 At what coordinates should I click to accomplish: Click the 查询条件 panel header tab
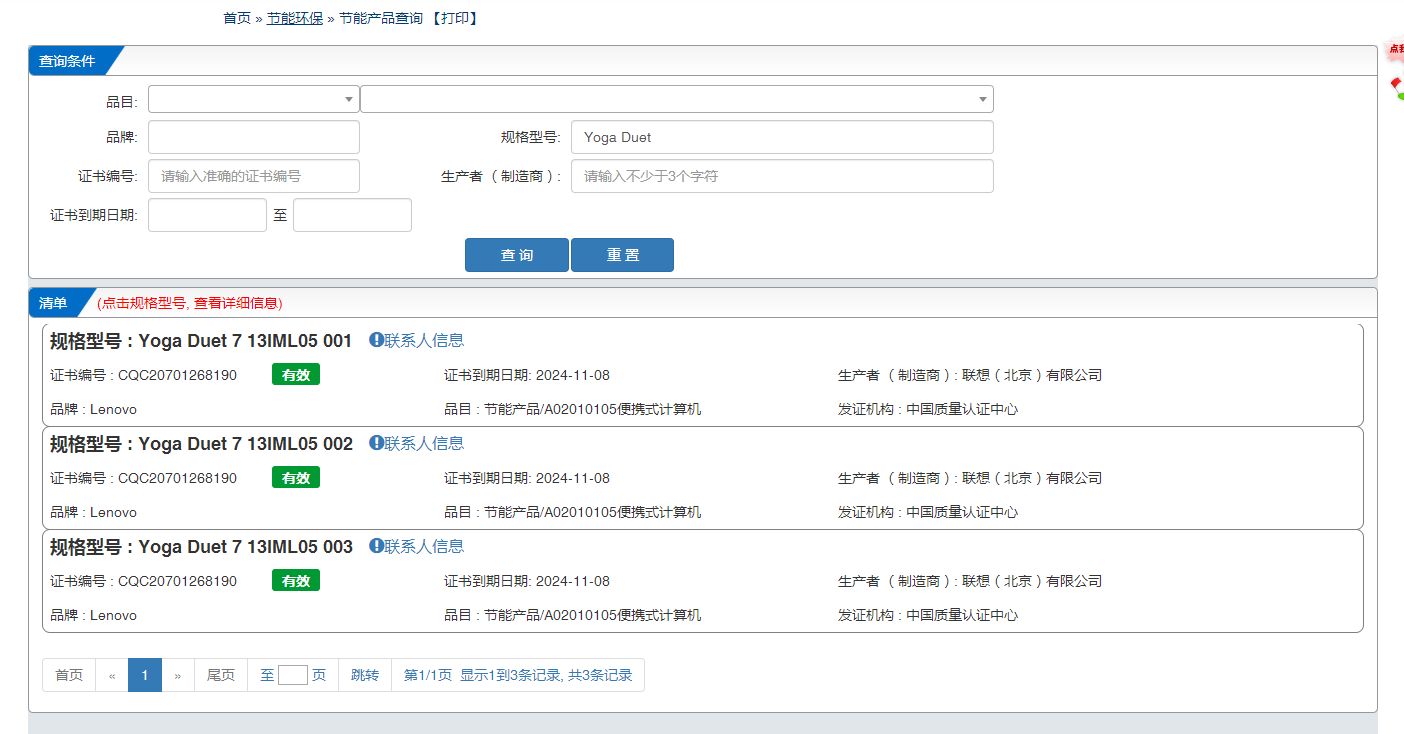pyautogui.click(x=67, y=61)
